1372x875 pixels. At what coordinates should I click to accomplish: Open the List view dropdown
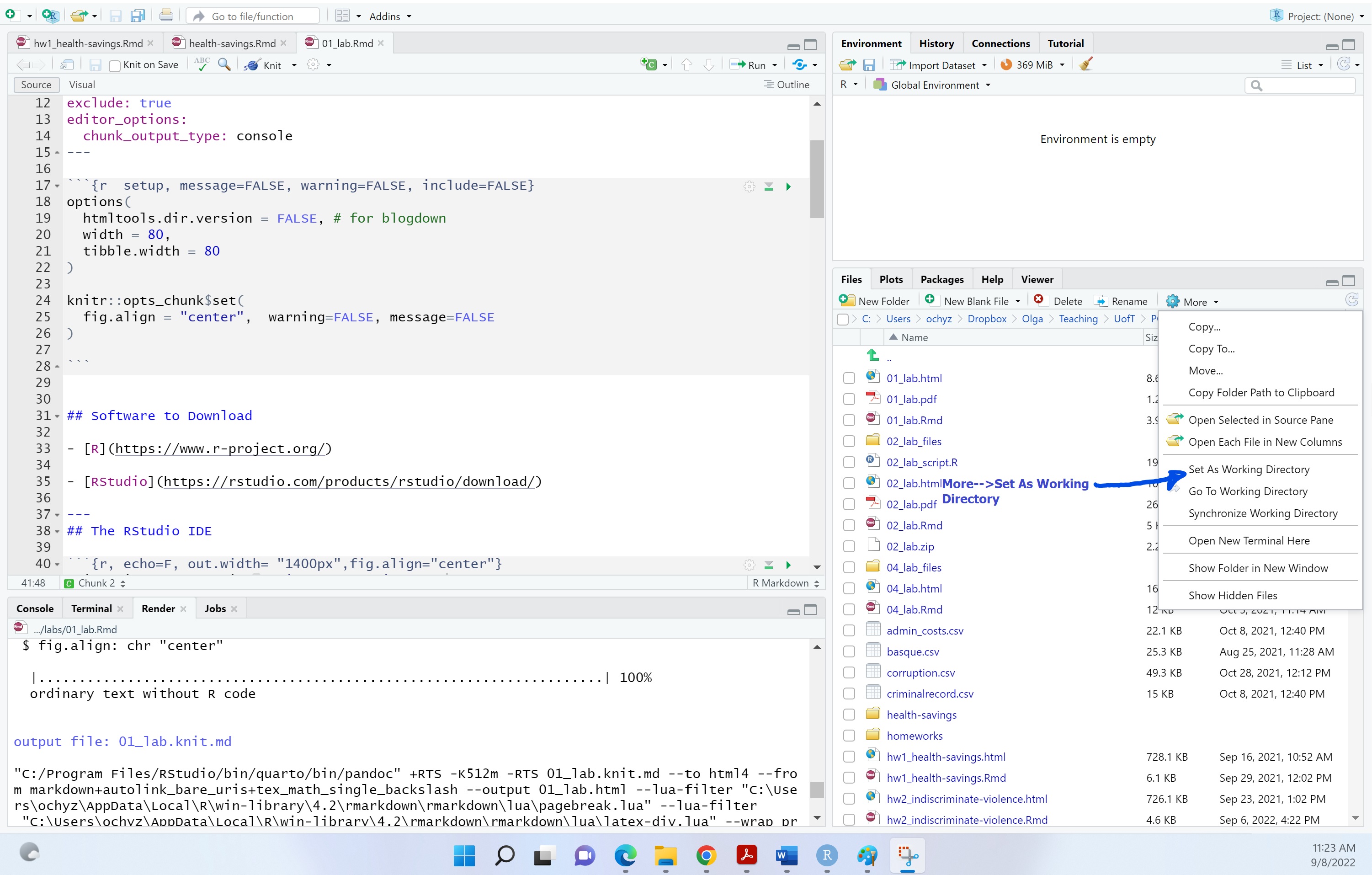1302,65
